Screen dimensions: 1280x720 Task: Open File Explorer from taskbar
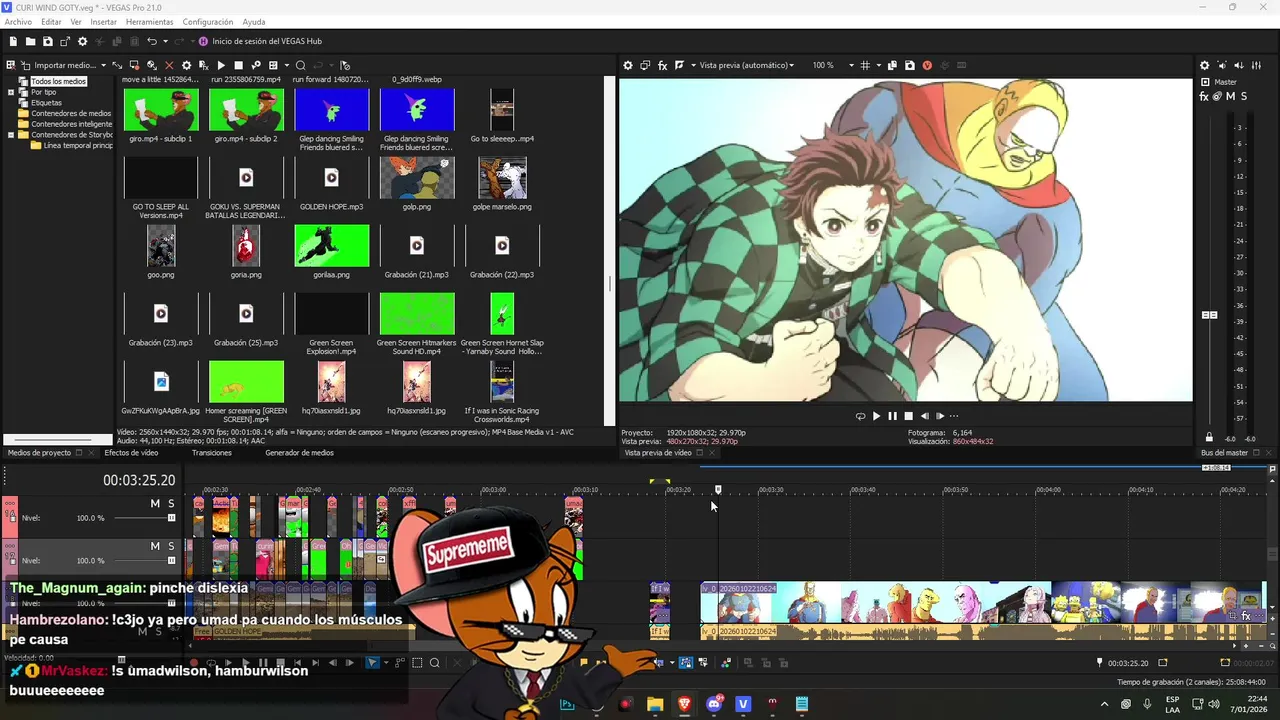655,704
